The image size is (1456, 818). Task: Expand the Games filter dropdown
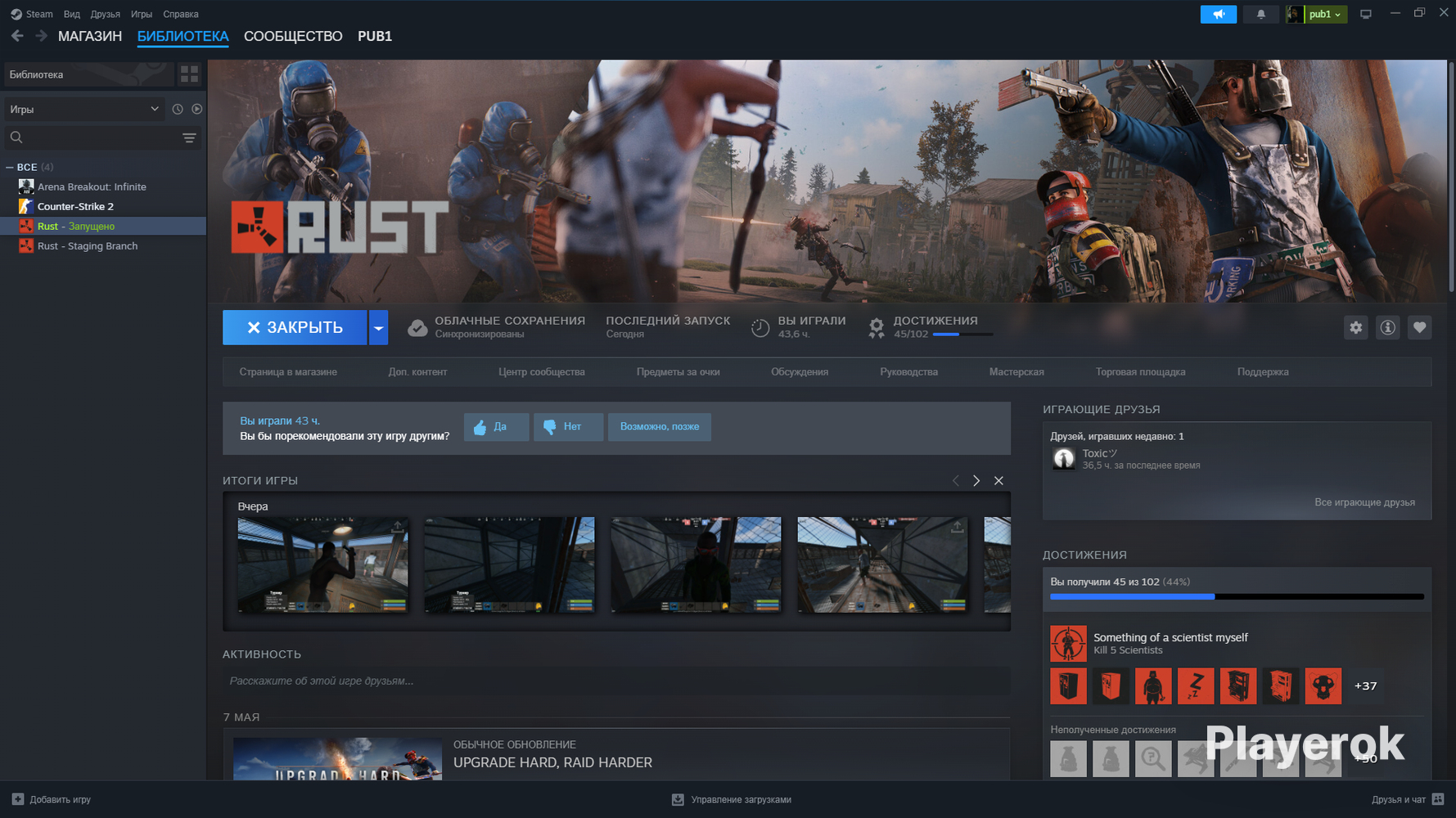pyautogui.click(x=84, y=109)
